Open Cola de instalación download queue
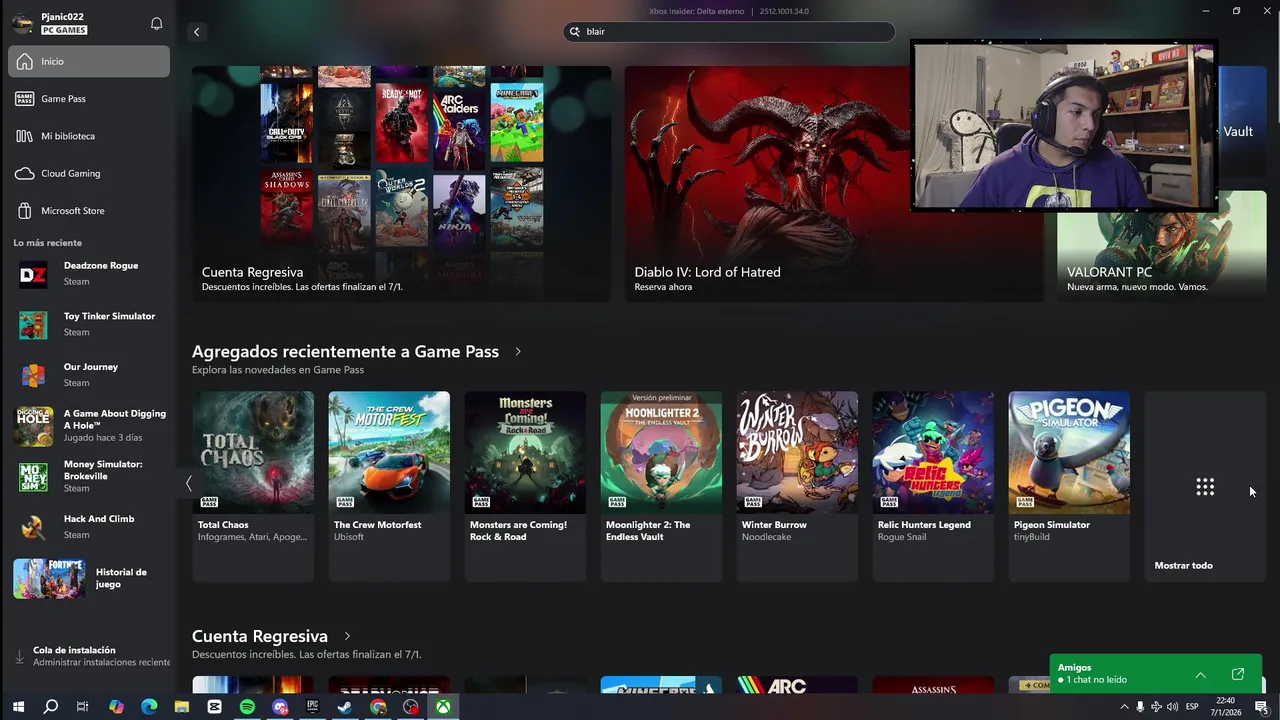Image resolution: width=1280 pixels, height=720 pixels. point(89,656)
